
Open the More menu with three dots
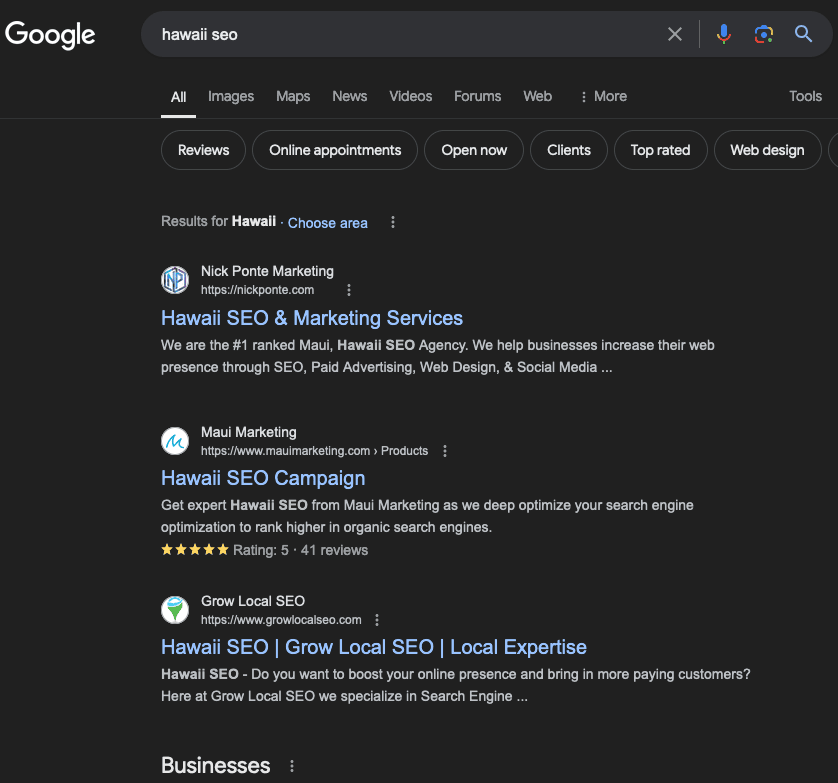click(603, 96)
